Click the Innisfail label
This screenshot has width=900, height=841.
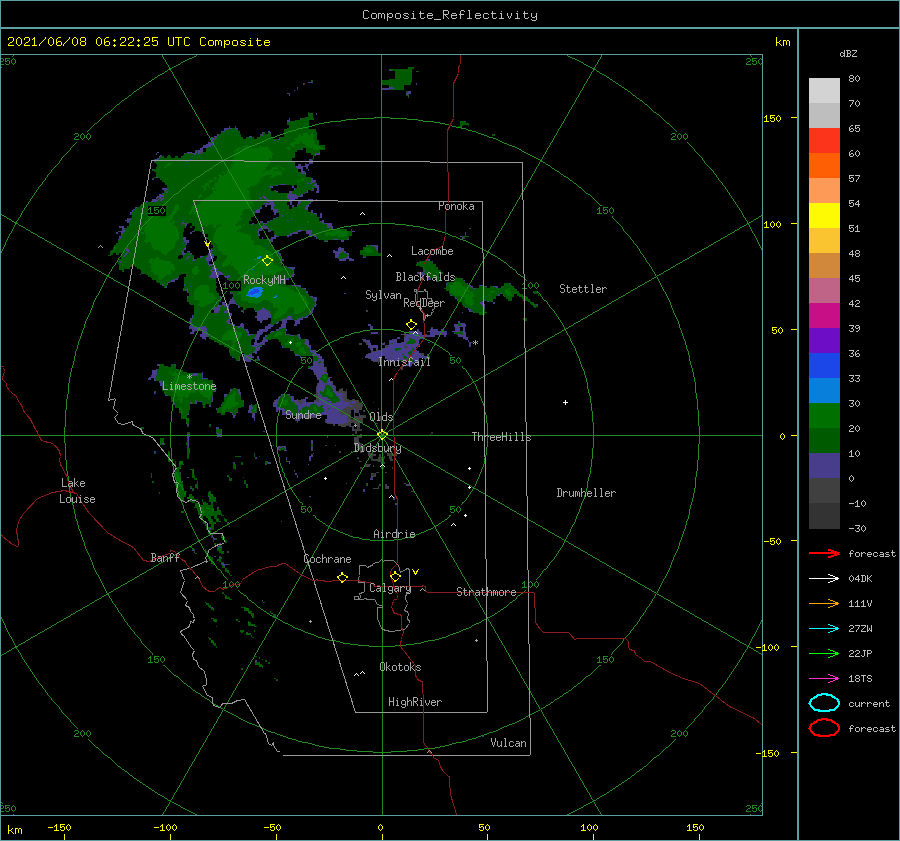pos(404,362)
